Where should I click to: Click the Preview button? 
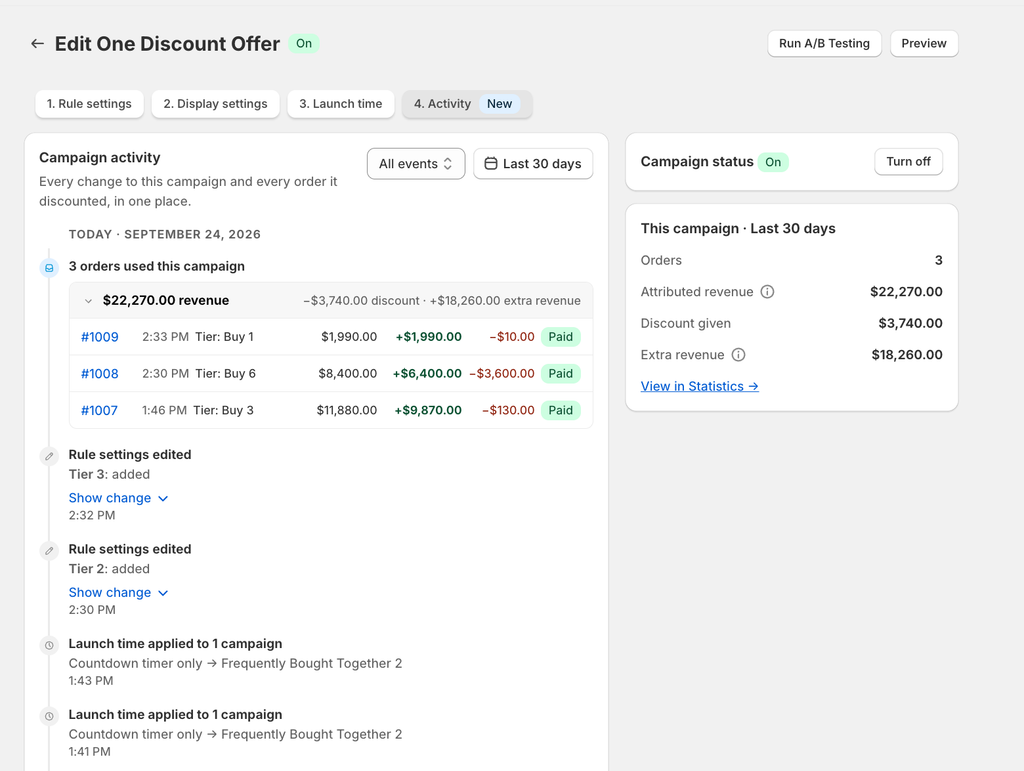pyautogui.click(x=924, y=44)
